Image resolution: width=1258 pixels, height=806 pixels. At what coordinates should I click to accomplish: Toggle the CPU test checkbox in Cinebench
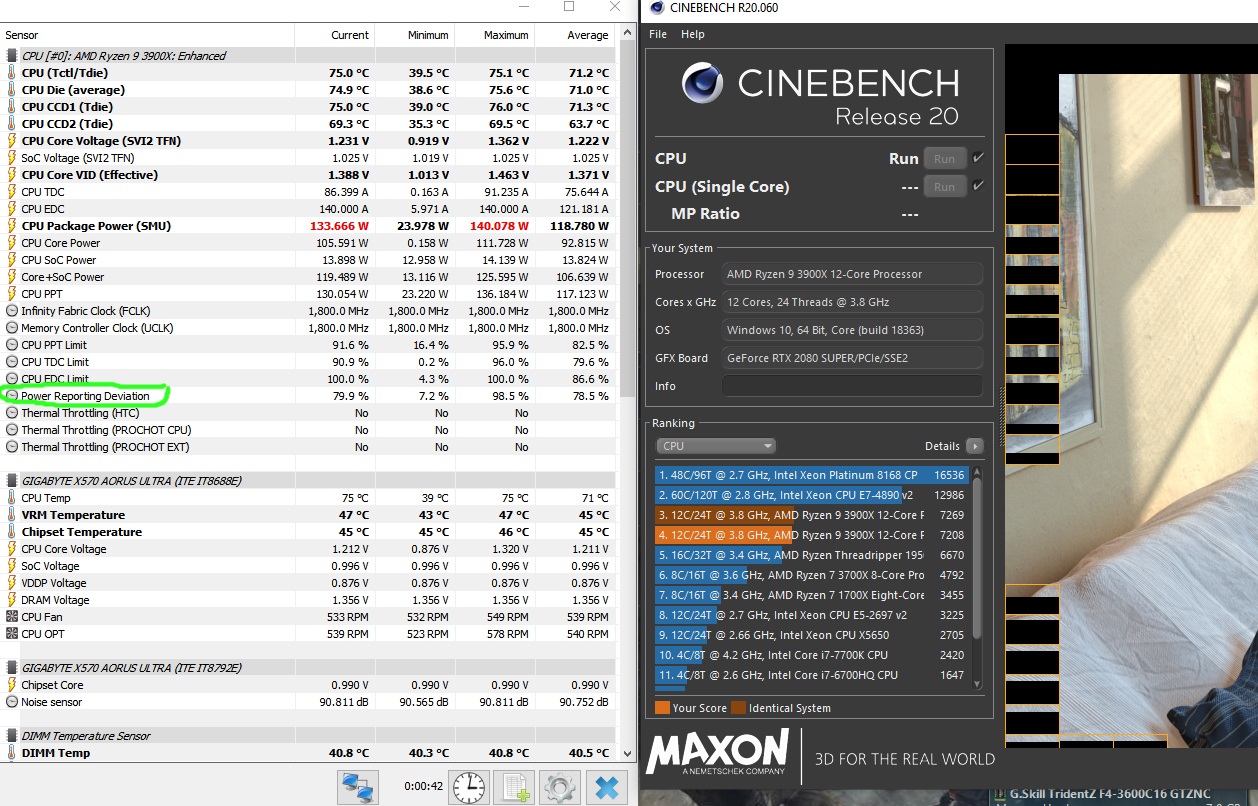point(978,158)
